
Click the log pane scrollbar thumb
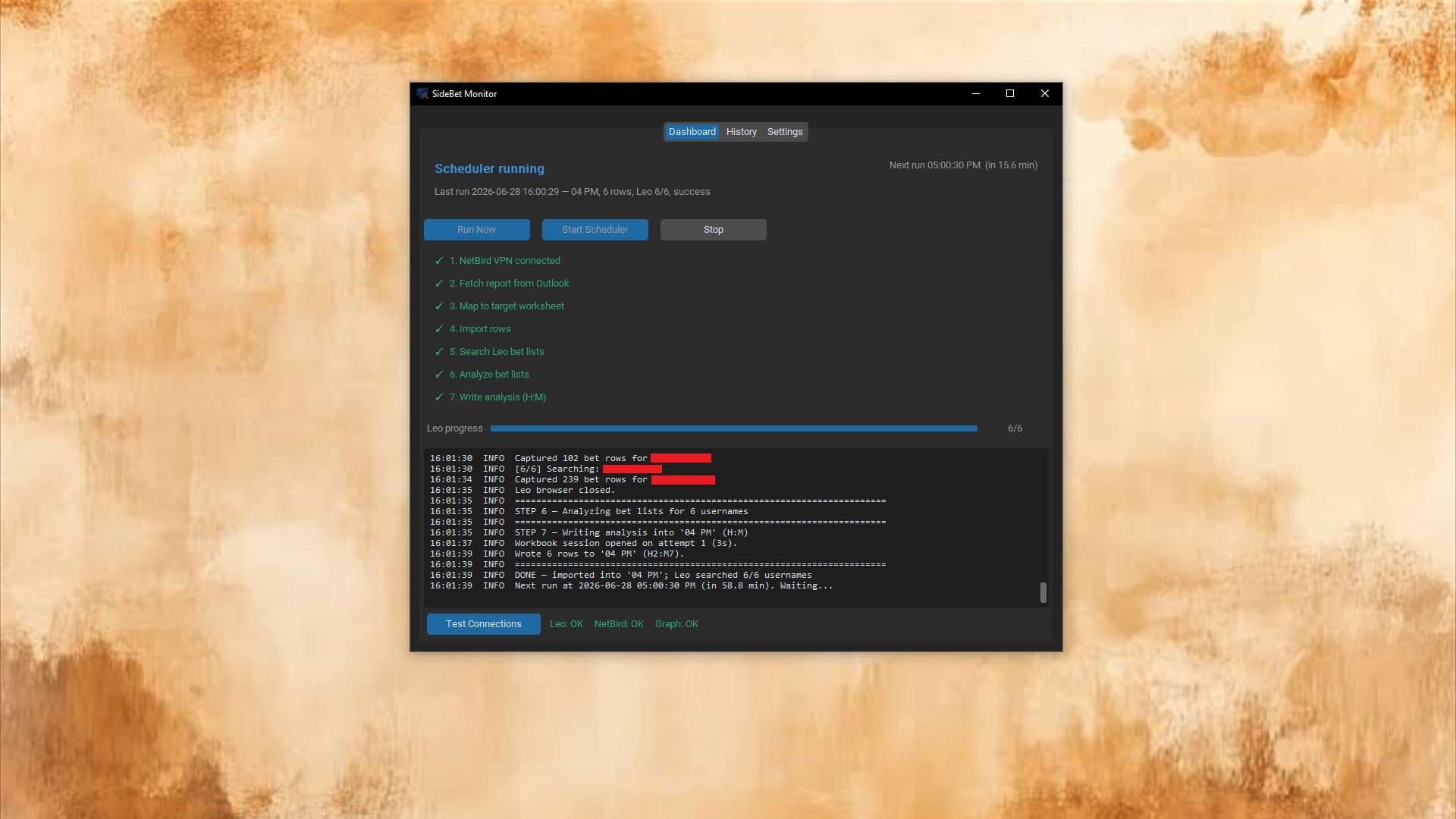click(x=1043, y=593)
